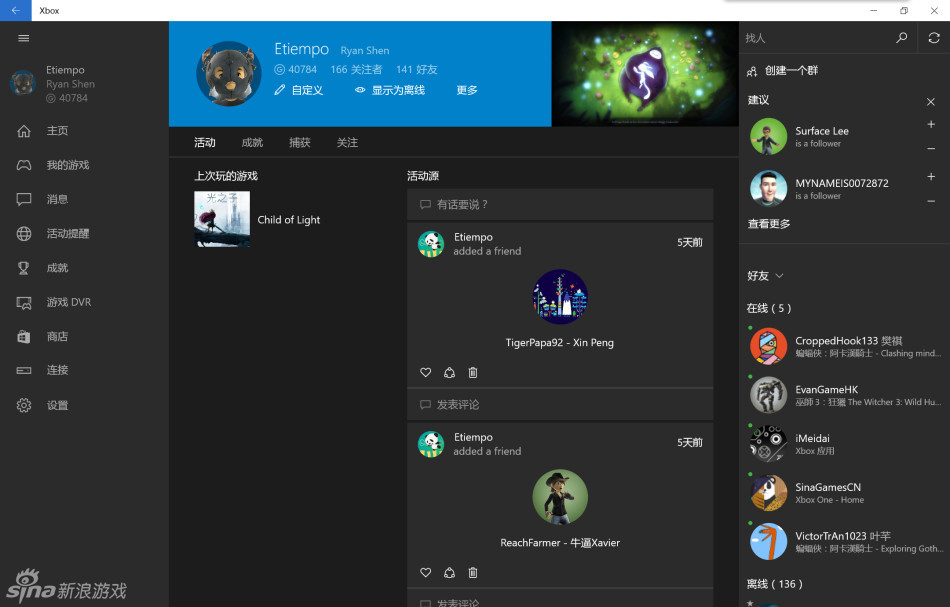
Task: Expand the 好友 filter dropdown
Action: 766,276
